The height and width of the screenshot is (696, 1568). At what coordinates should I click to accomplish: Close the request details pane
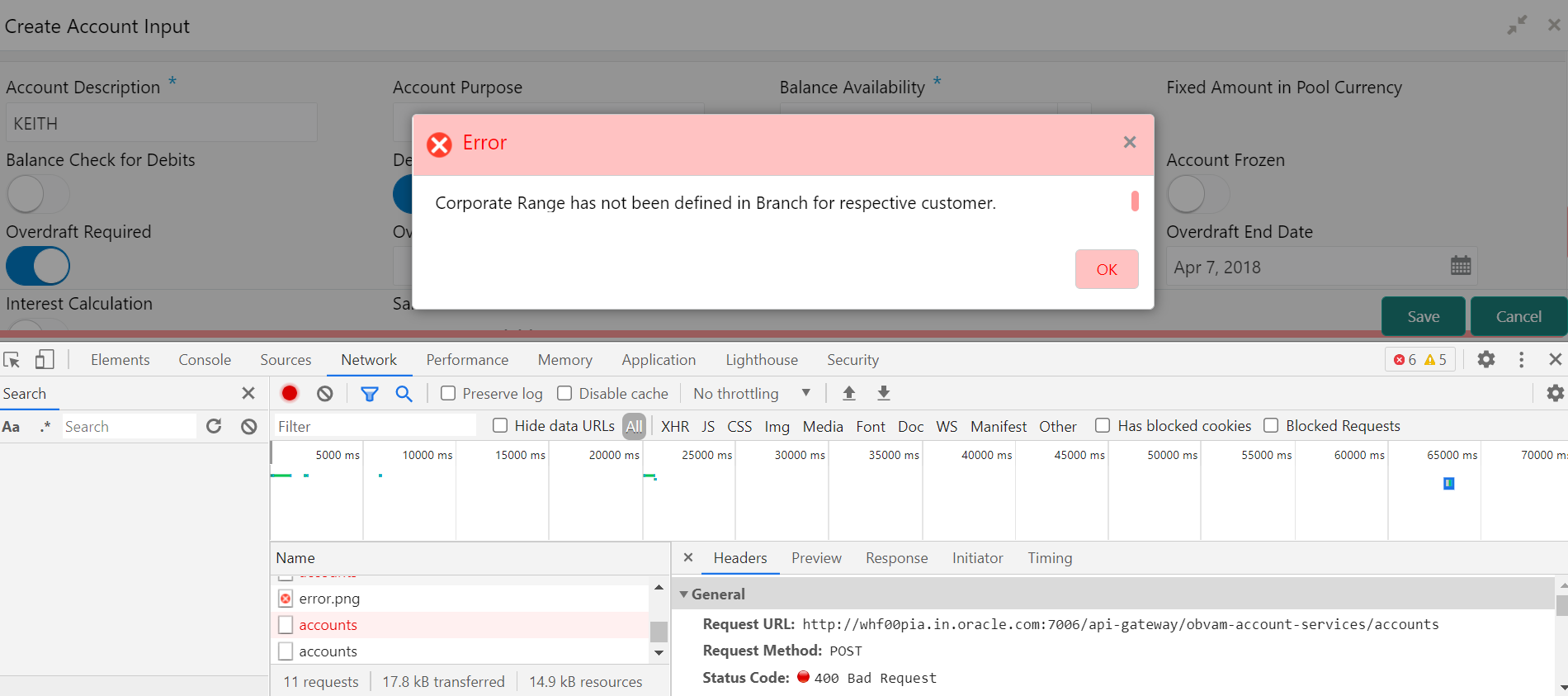click(x=688, y=557)
